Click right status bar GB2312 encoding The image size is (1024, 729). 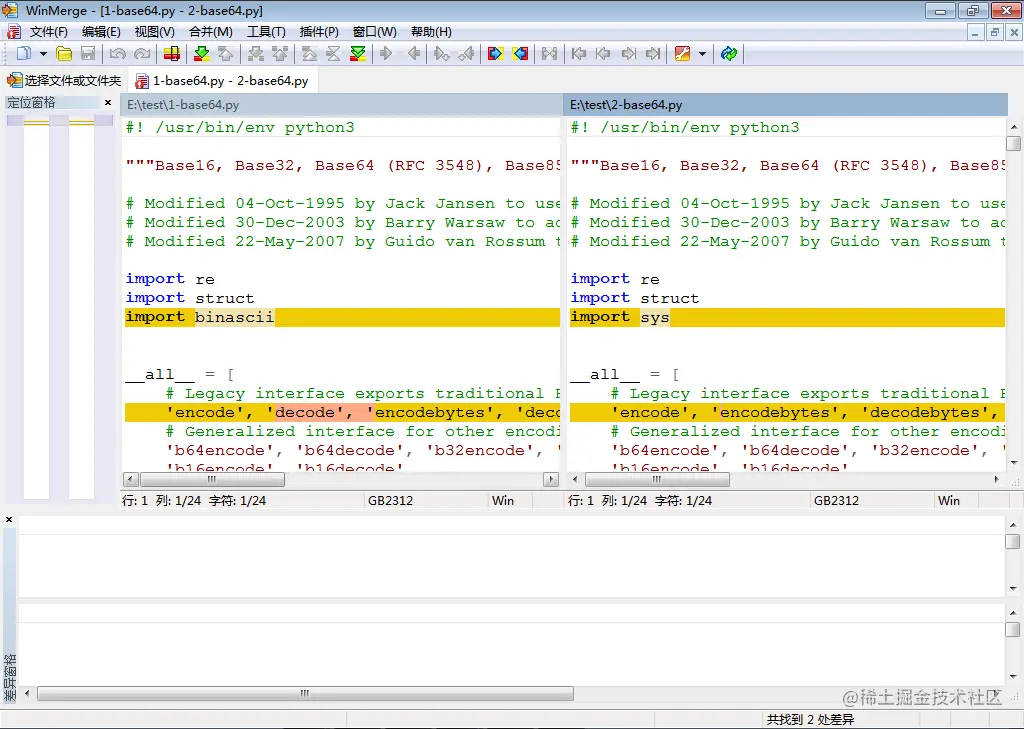836,501
